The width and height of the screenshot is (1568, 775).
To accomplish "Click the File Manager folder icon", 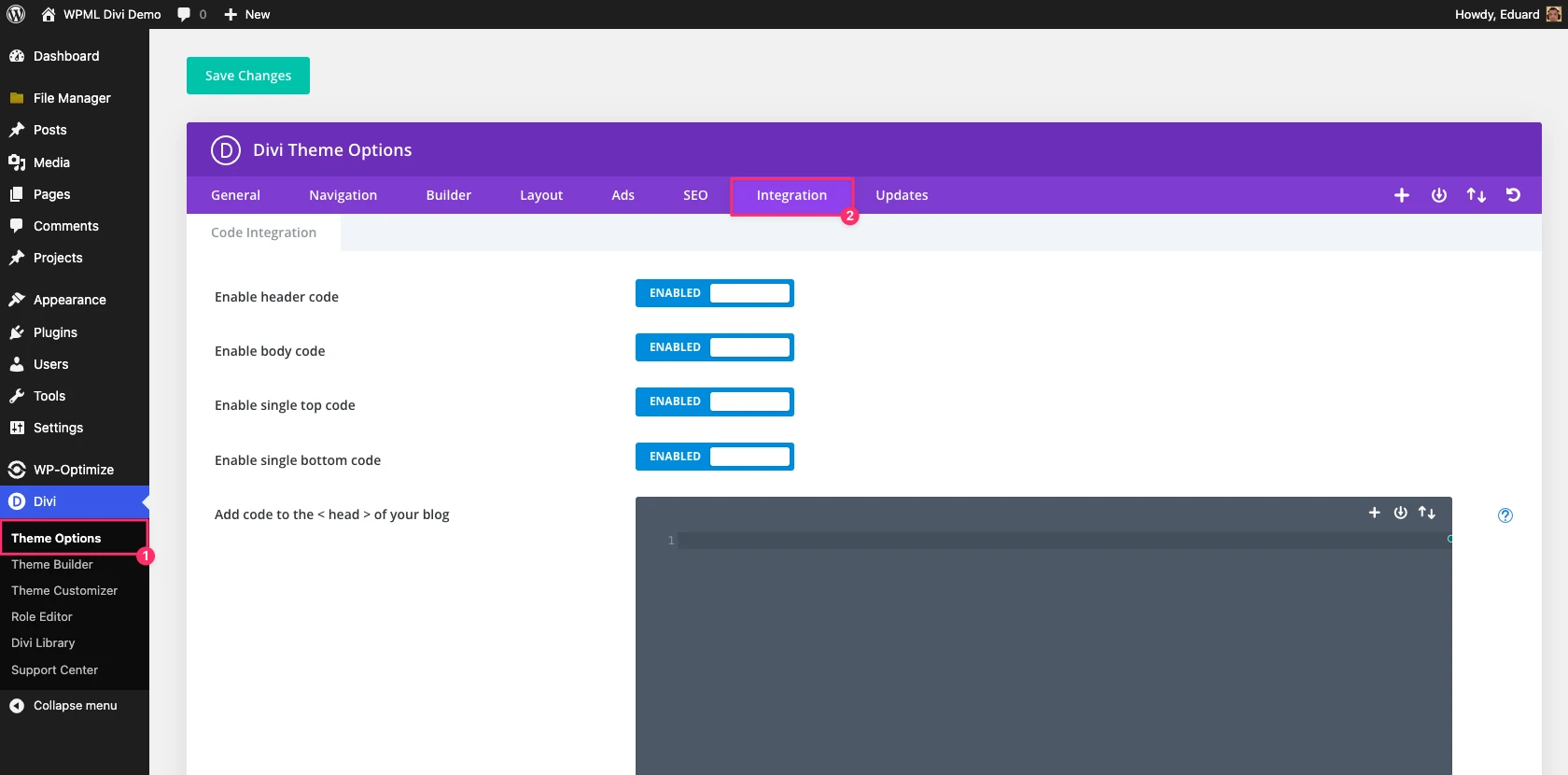I will pyautogui.click(x=16, y=98).
